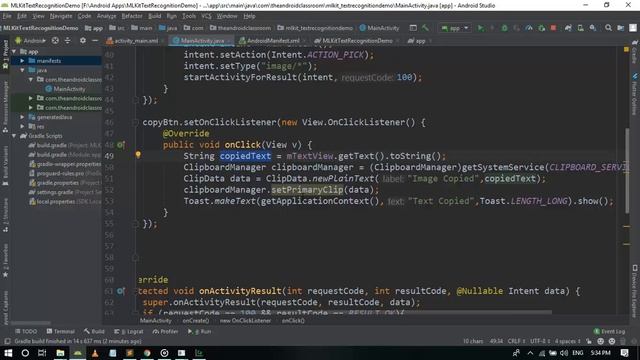The width and height of the screenshot is (640, 360).
Task: Open the Terminal tool window
Action: [60, 331]
